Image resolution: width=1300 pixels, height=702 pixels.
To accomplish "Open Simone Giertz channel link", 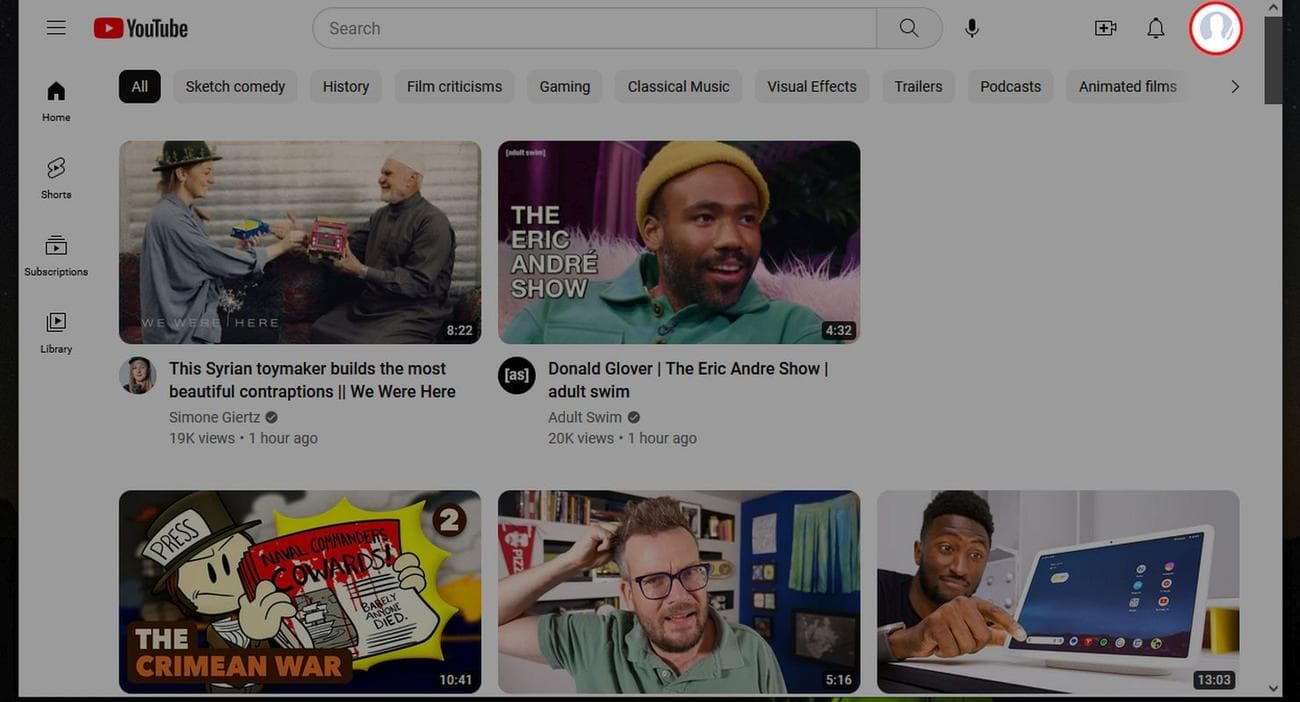I will pos(214,417).
